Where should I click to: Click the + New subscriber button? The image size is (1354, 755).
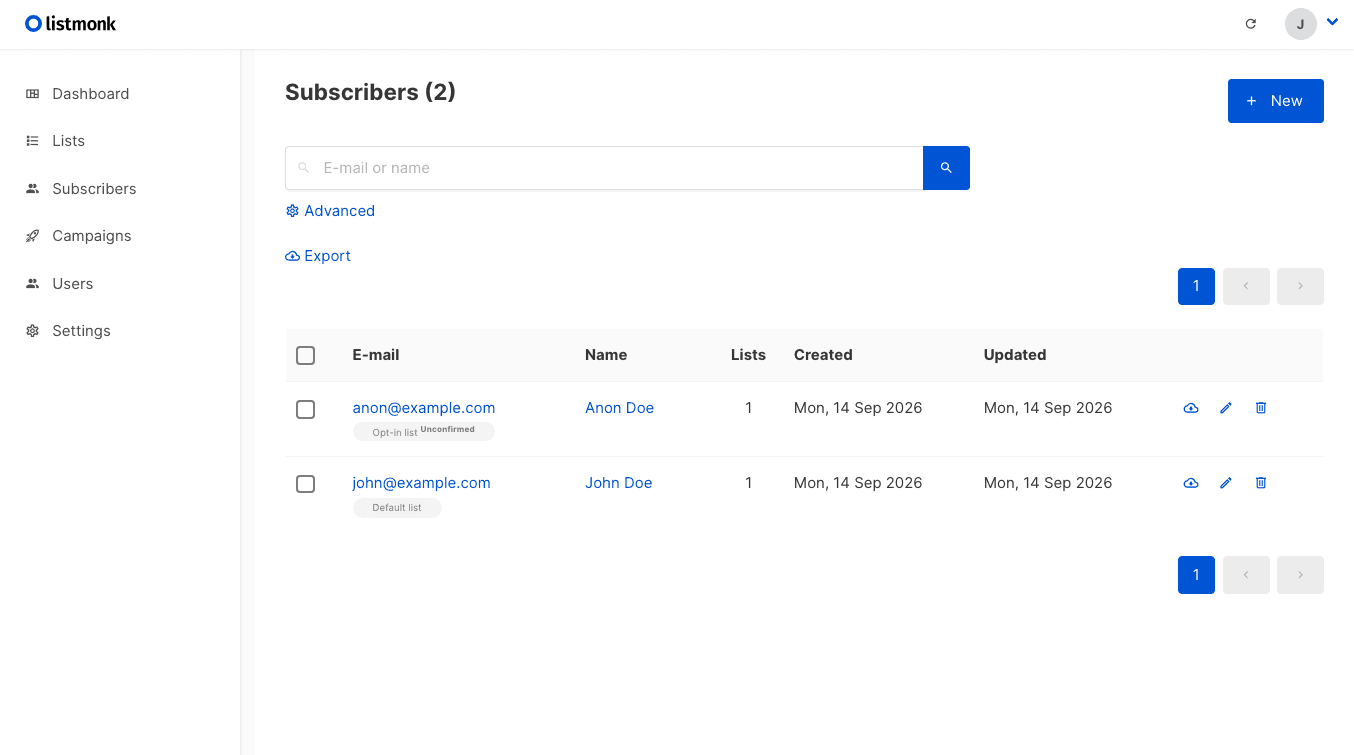(1275, 101)
